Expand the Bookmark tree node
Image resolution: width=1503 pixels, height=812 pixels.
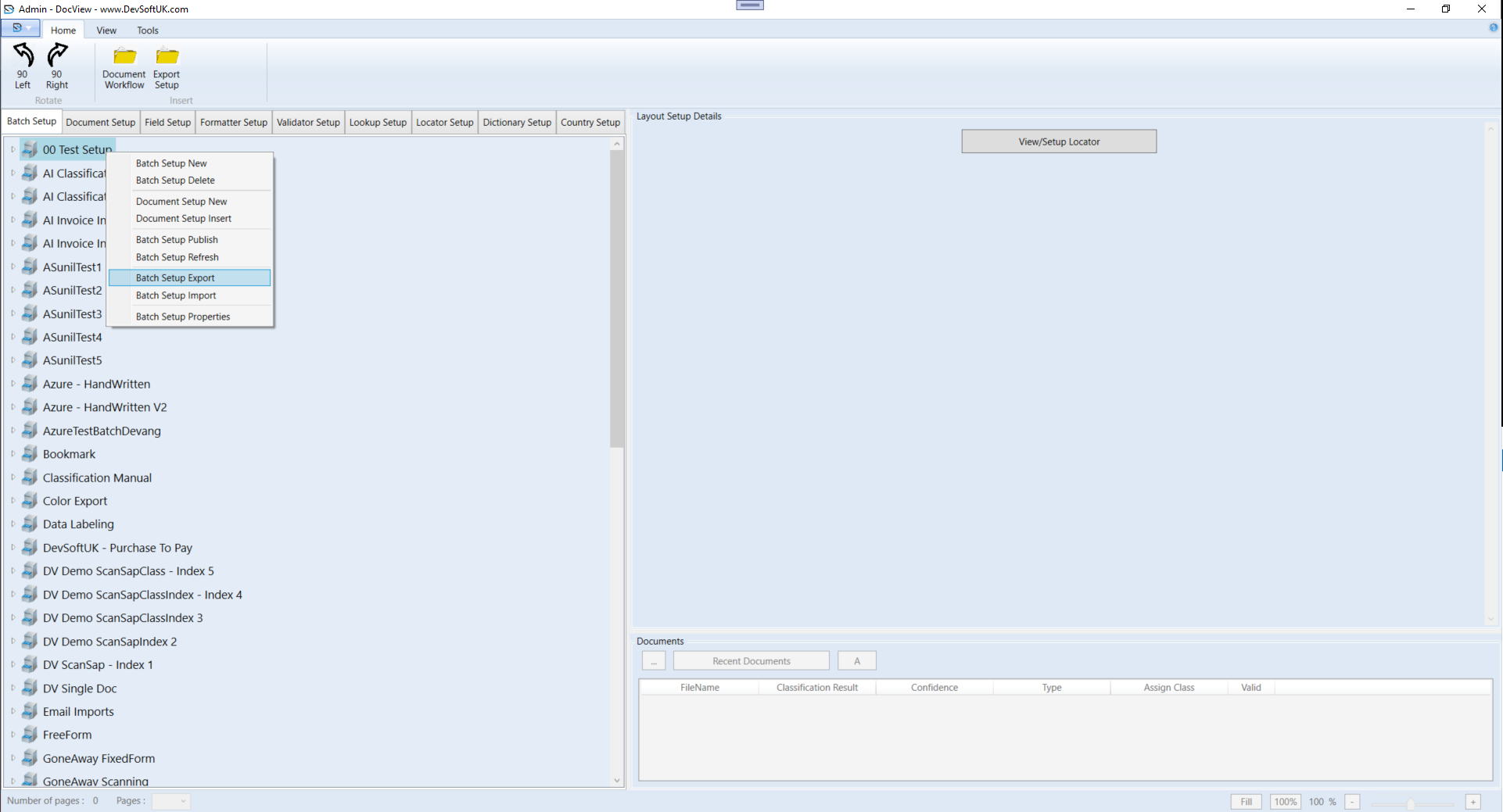(x=13, y=454)
